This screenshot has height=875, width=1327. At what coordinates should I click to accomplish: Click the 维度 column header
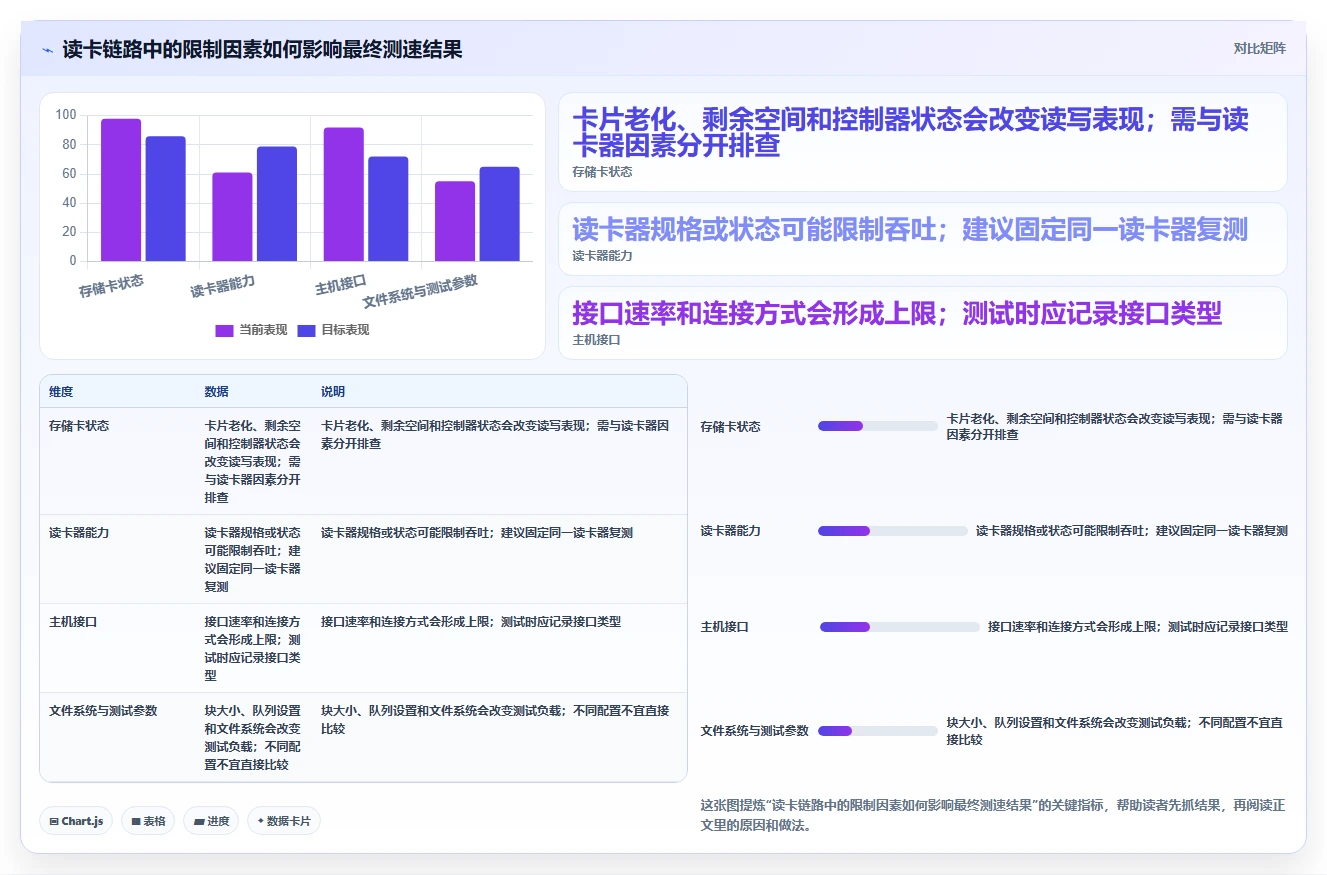click(61, 392)
